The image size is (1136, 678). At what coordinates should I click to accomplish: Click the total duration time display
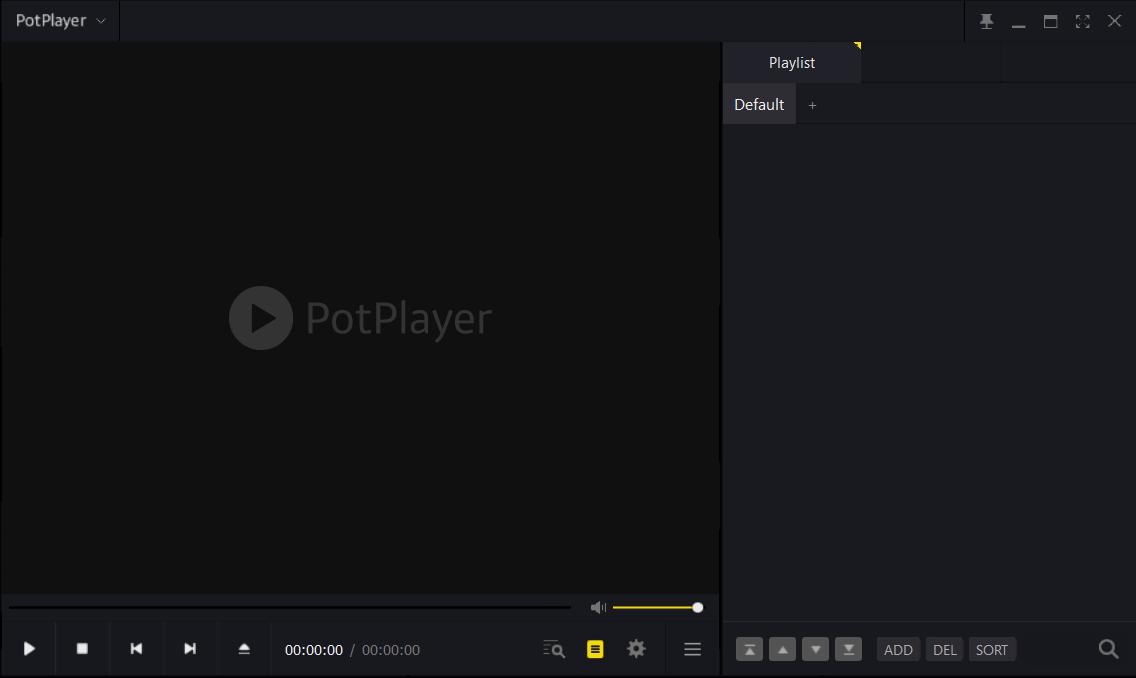click(390, 650)
